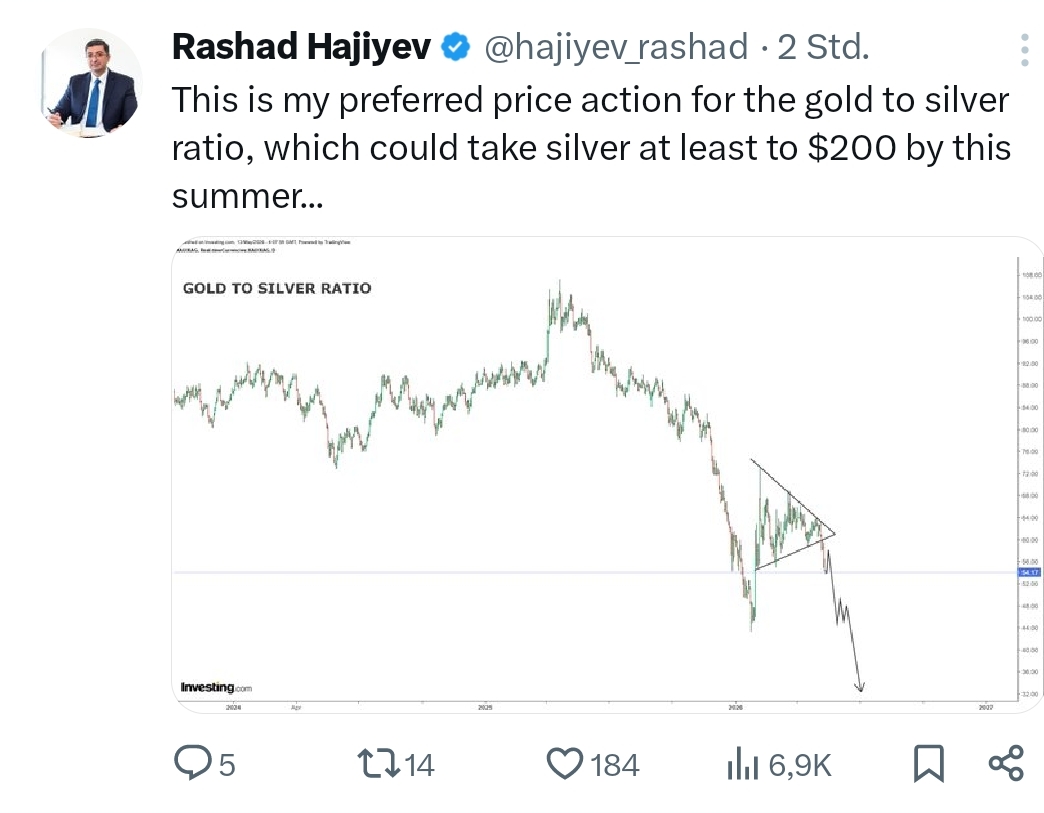Click the tweet text about silver $200

coord(591,147)
